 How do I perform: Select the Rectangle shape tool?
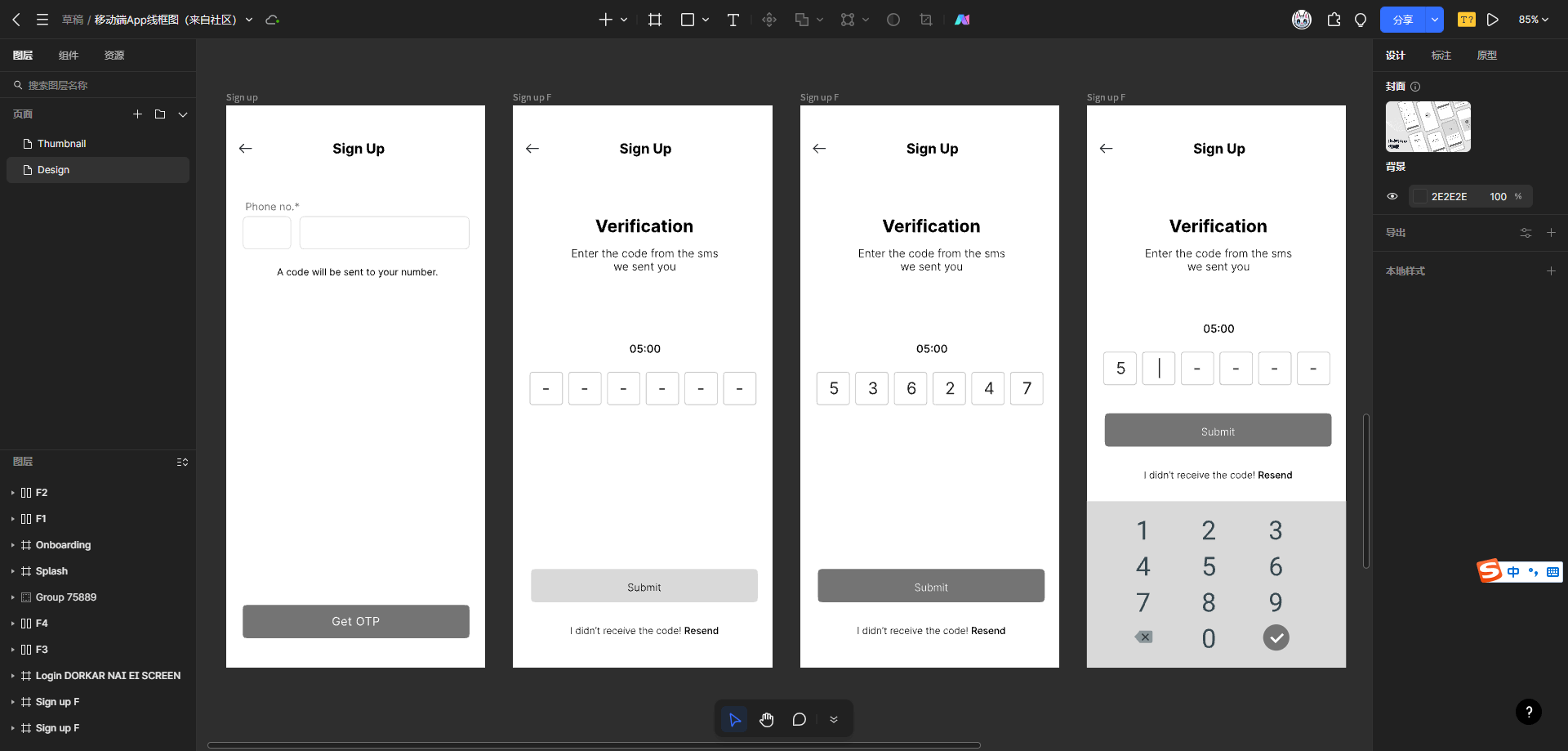click(x=688, y=20)
